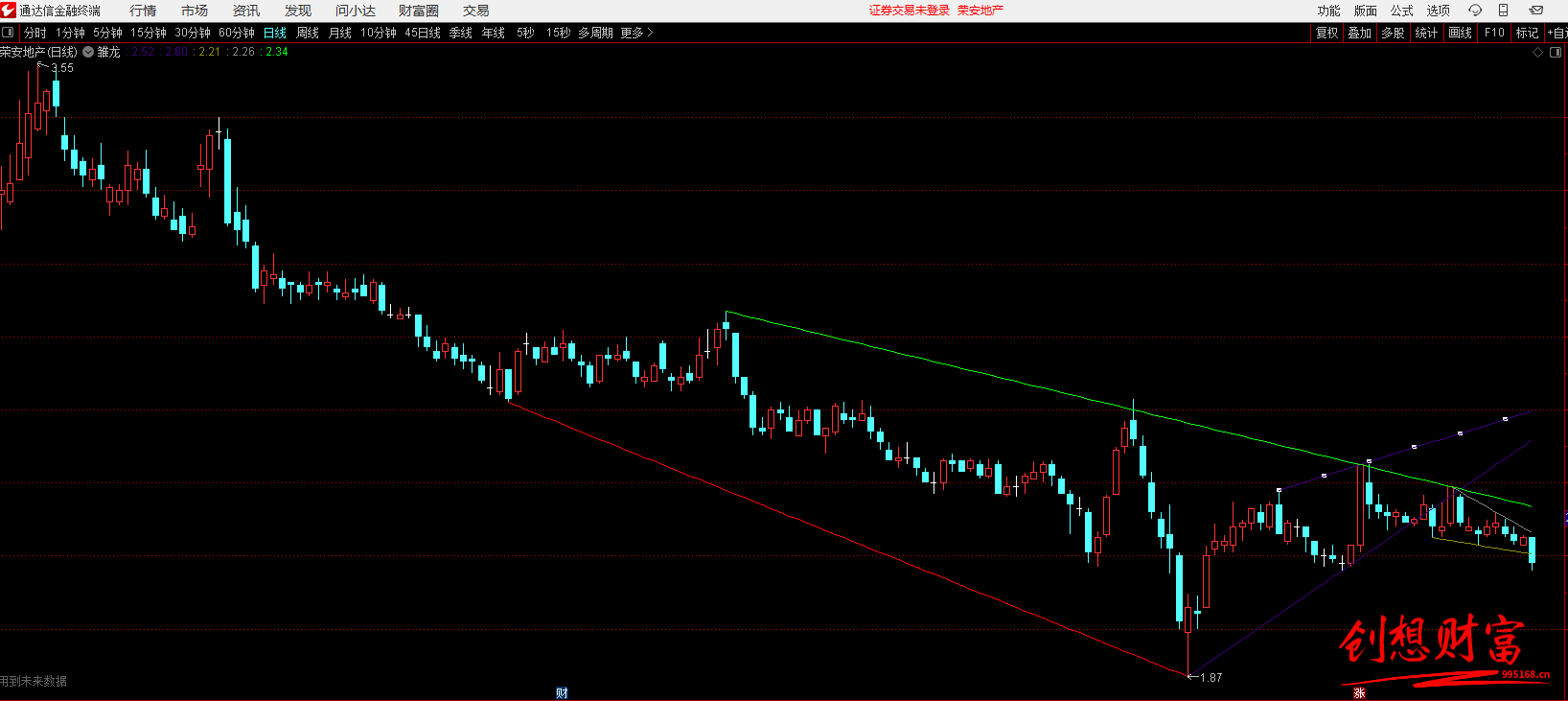The width and height of the screenshot is (1568, 701).
Task: Open the 公式 menu
Action: pos(1401,11)
